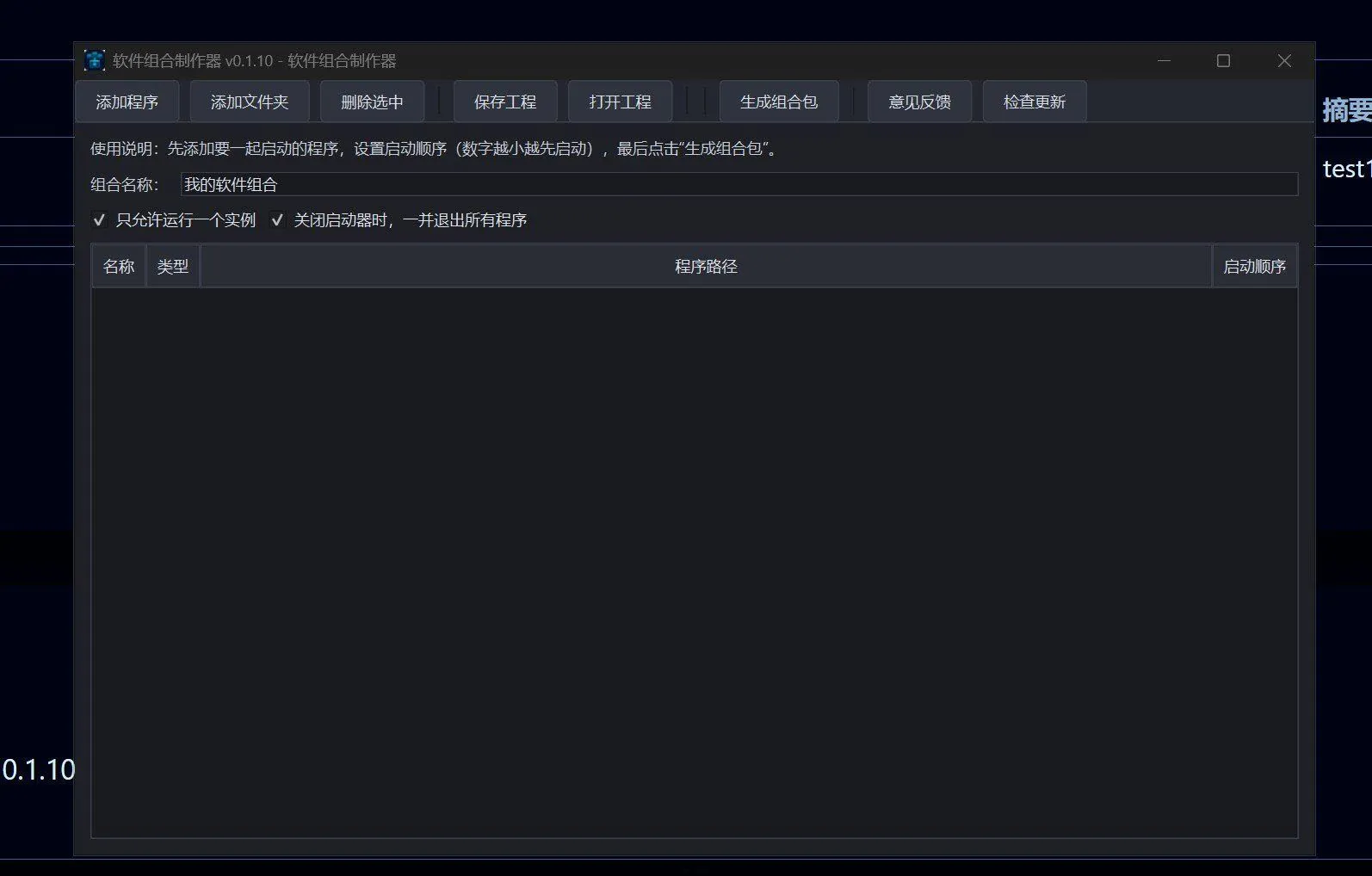Check for updates via 检查更新
Image resolution: width=1372 pixels, height=876 pixels.
(x=1035, y=102)
